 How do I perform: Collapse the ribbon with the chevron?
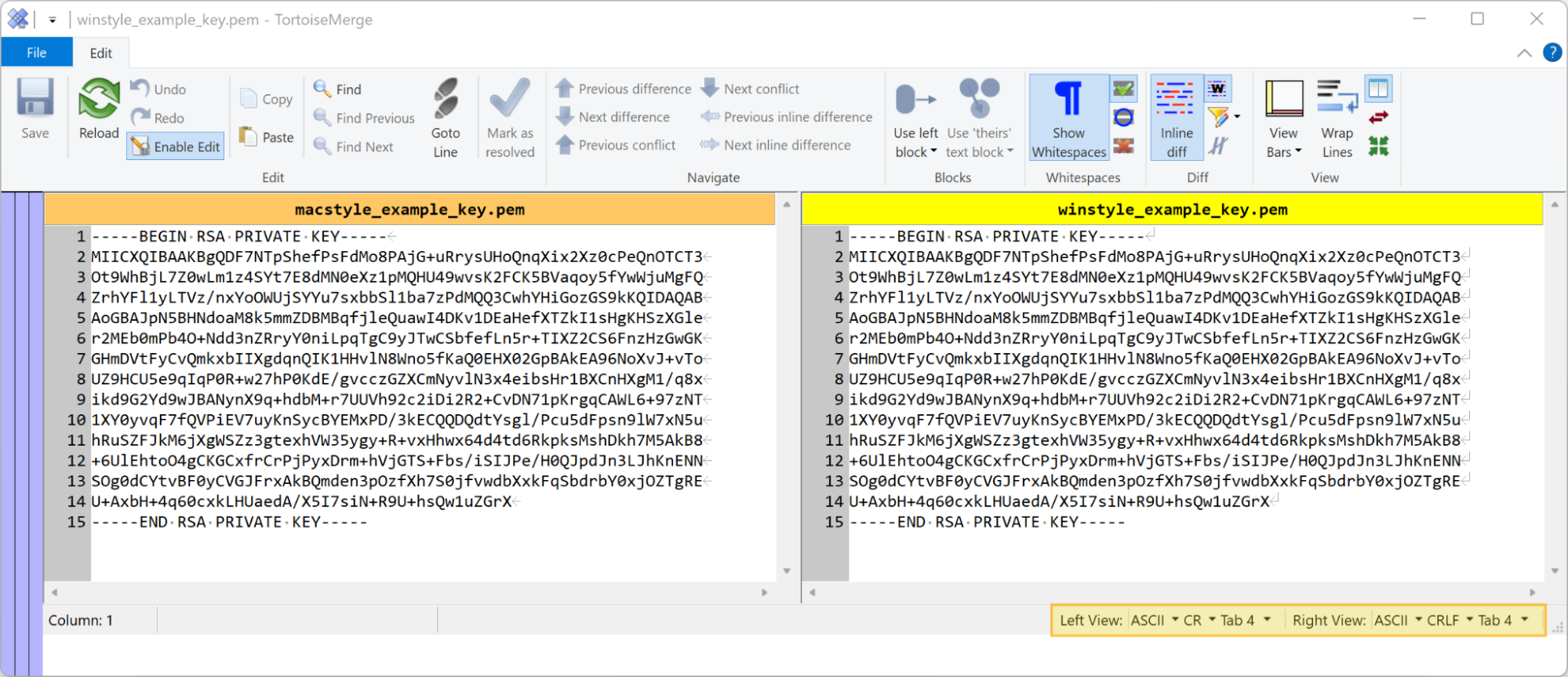tap(1524, 53)
